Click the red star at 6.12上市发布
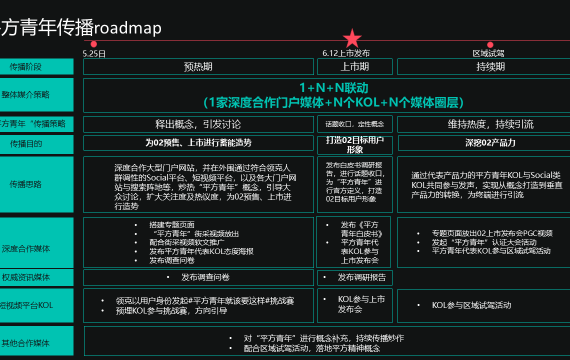The height and width of the screenshot is (360, 570). coord(352,39)
